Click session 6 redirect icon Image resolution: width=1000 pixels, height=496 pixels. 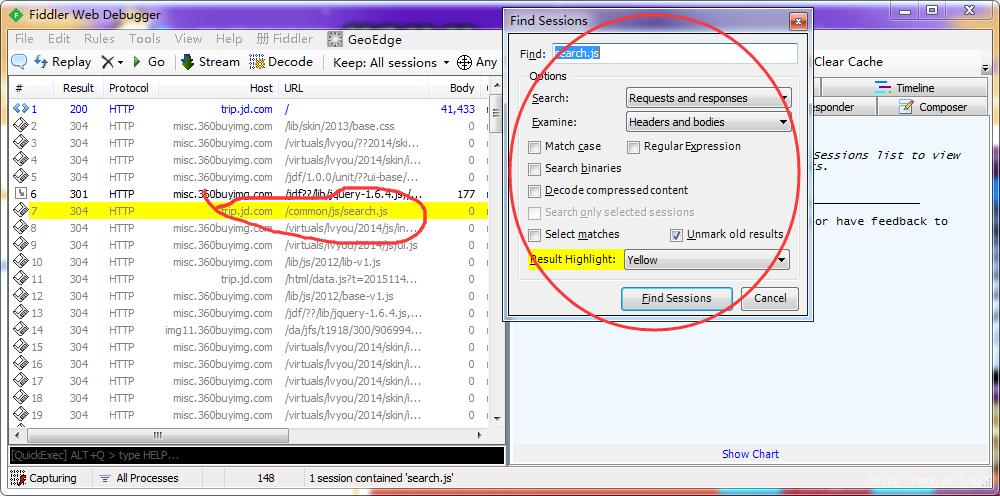(x=20, y=194)
